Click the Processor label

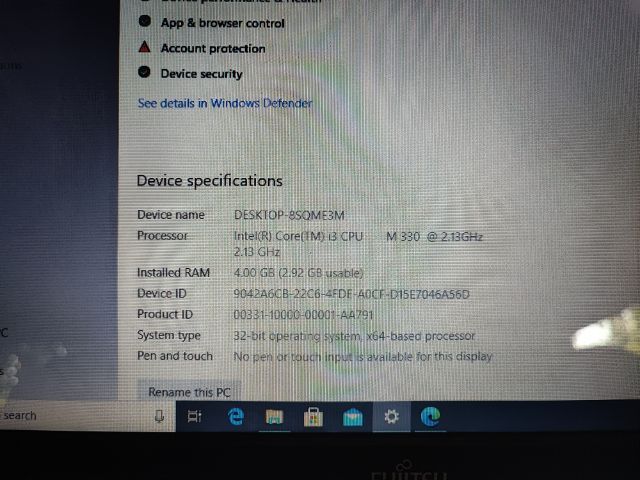pyautogui.click(x=162, y=236)
